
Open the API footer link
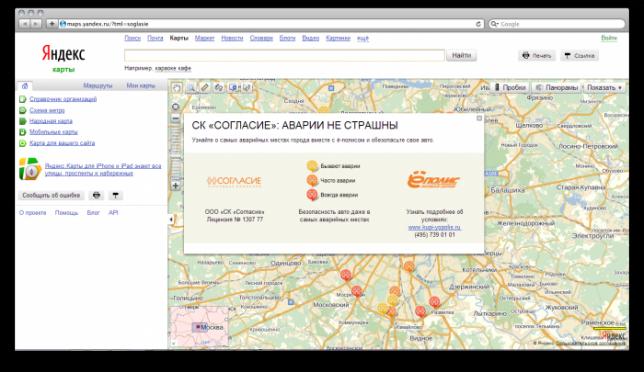click(x=113, y=213)
